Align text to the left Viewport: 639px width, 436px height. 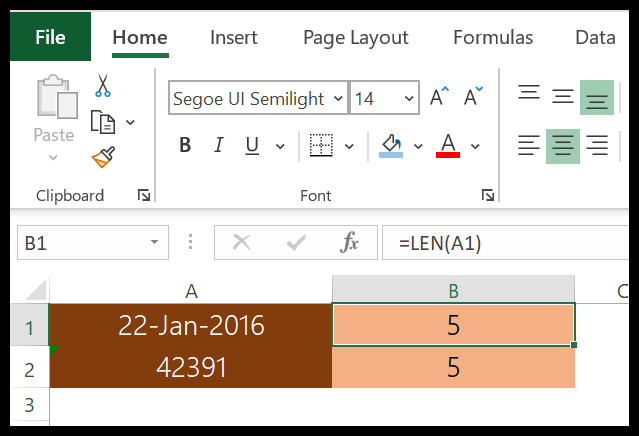(529, 145)
